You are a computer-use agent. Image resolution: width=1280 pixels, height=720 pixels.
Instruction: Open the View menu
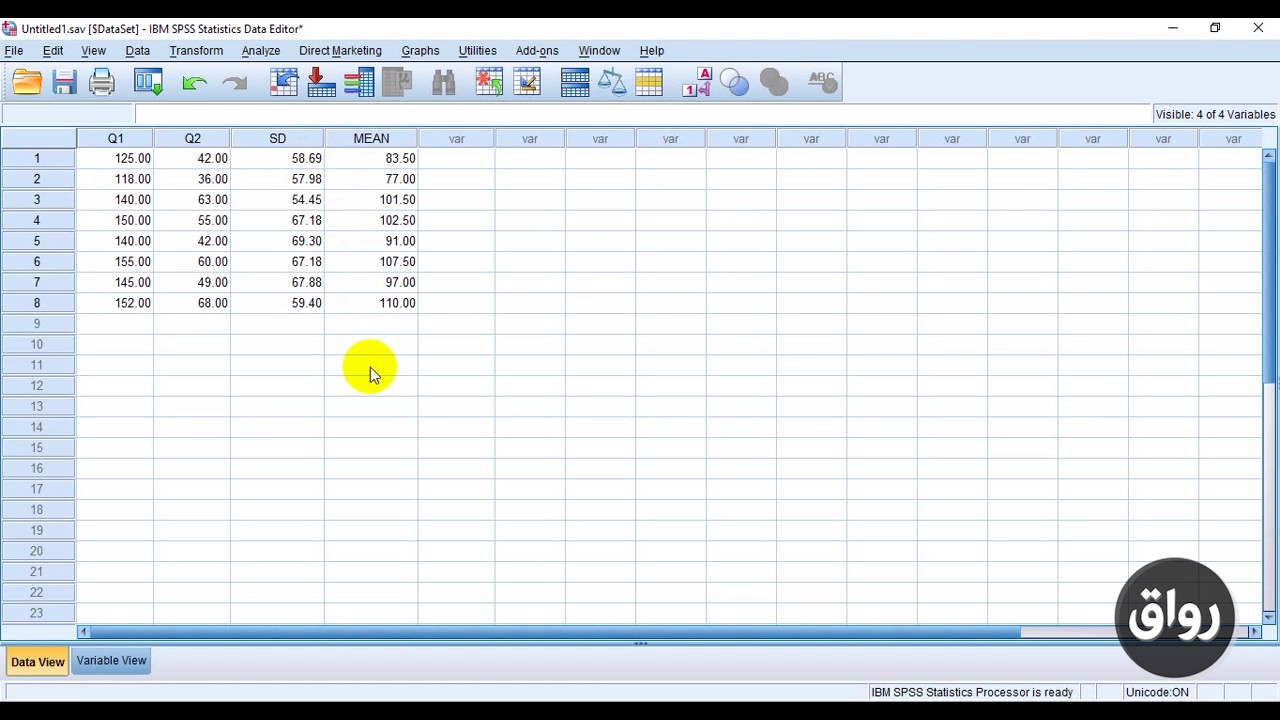pyautogui.click(x=93, y=50)
